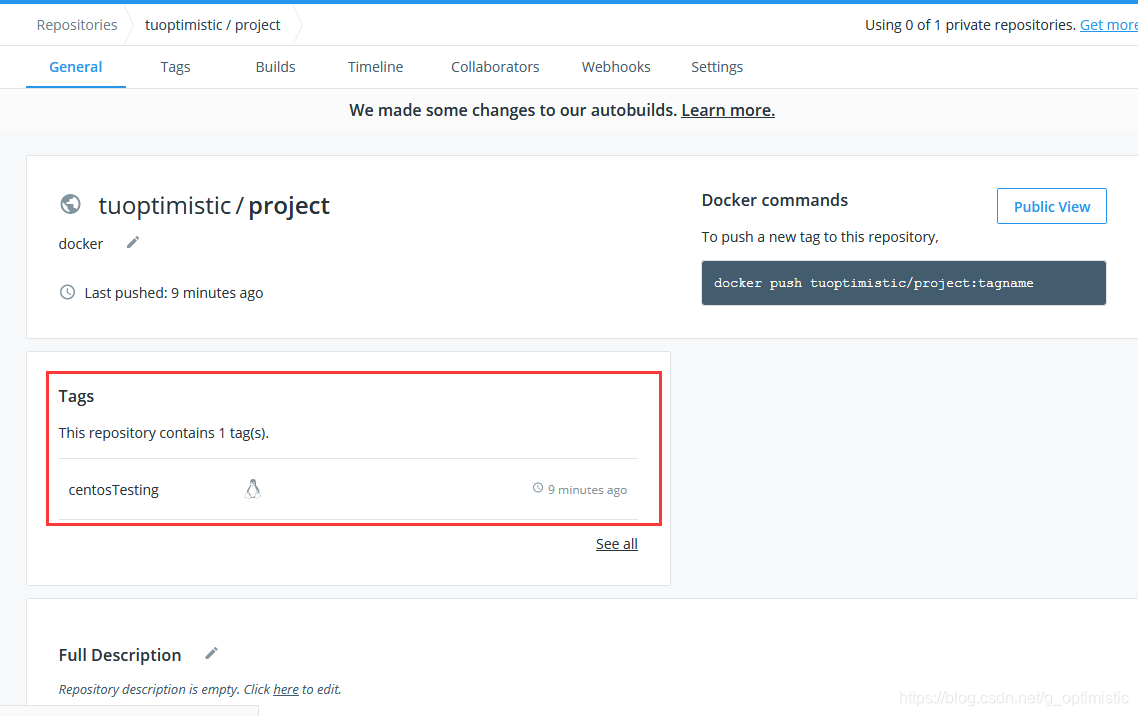Click the tuoptimistic / project repository title
This screenshot has height=716, width=1138.
click(214, 206)
